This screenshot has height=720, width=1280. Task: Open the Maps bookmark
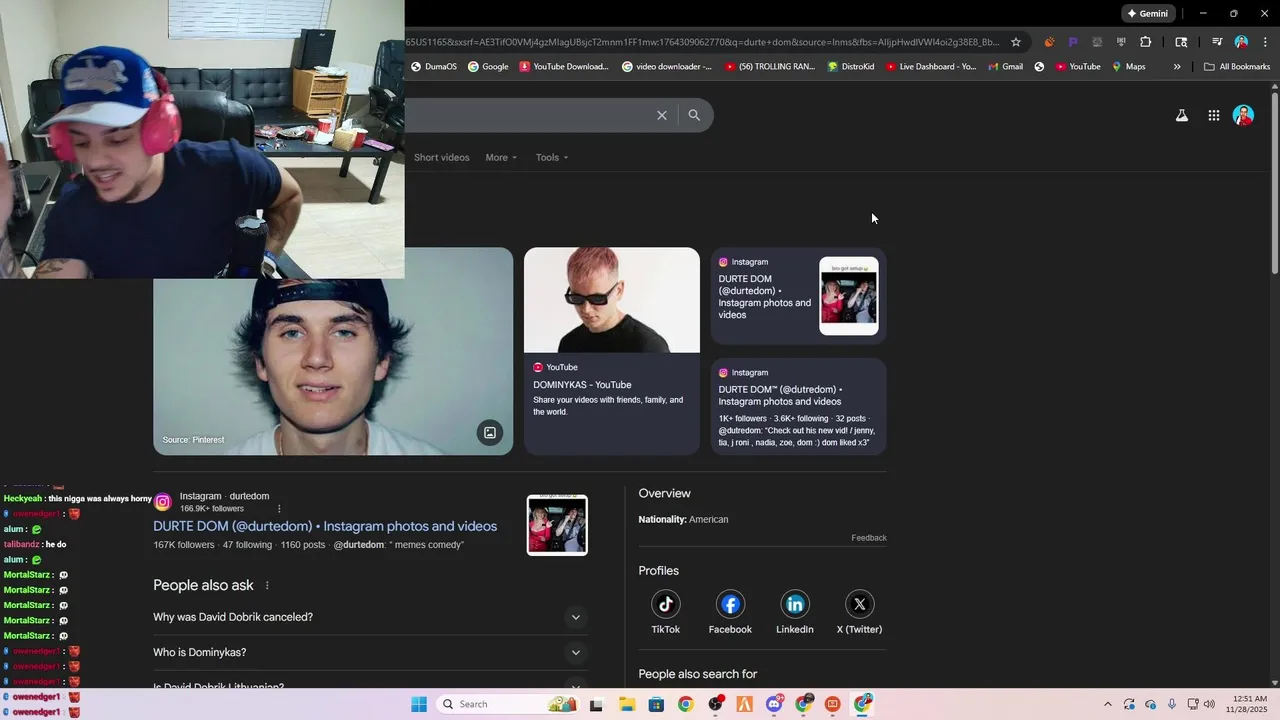pos(1128,67)
